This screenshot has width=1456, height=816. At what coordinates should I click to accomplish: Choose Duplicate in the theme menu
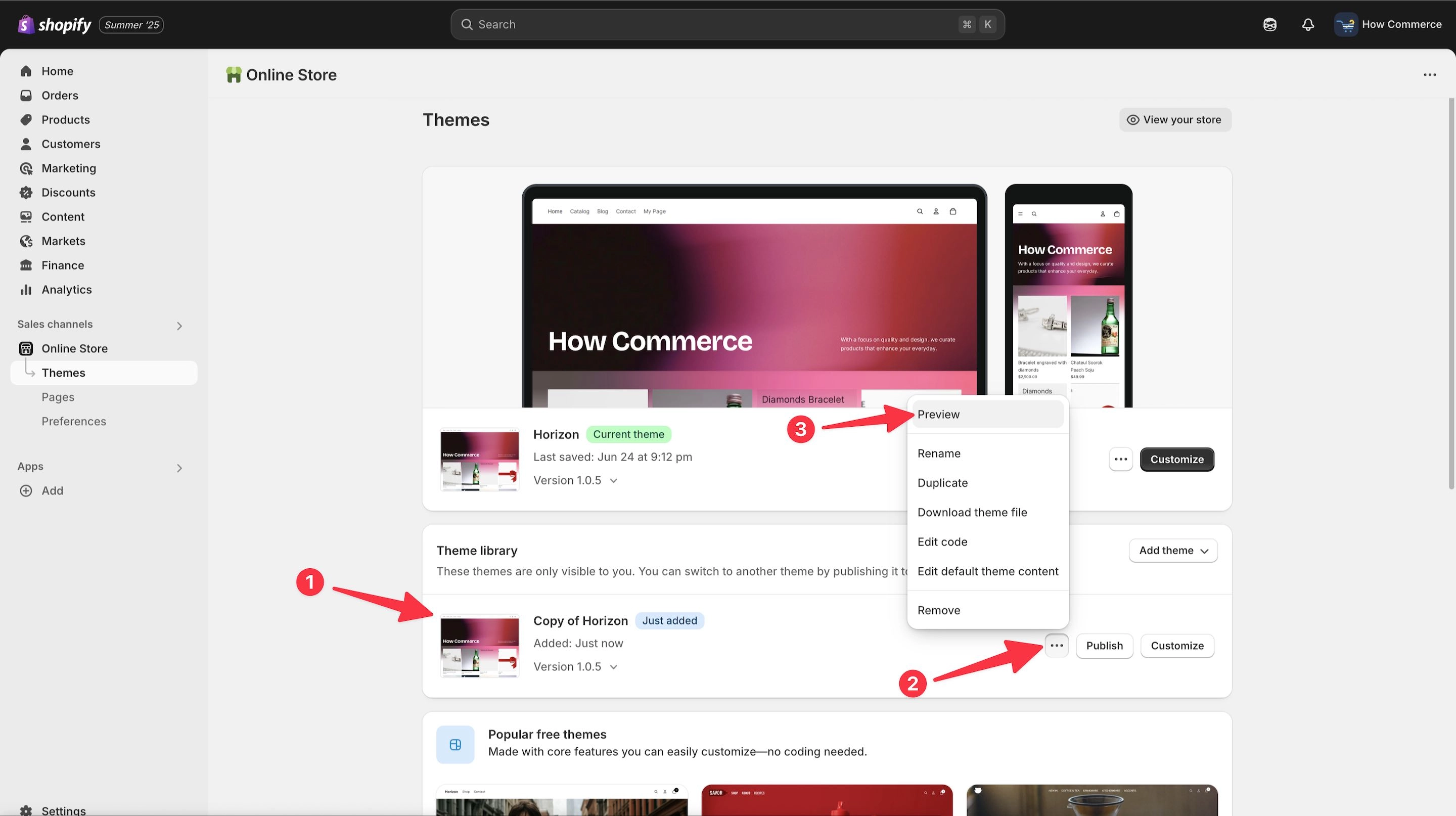[x=987, y=483]
